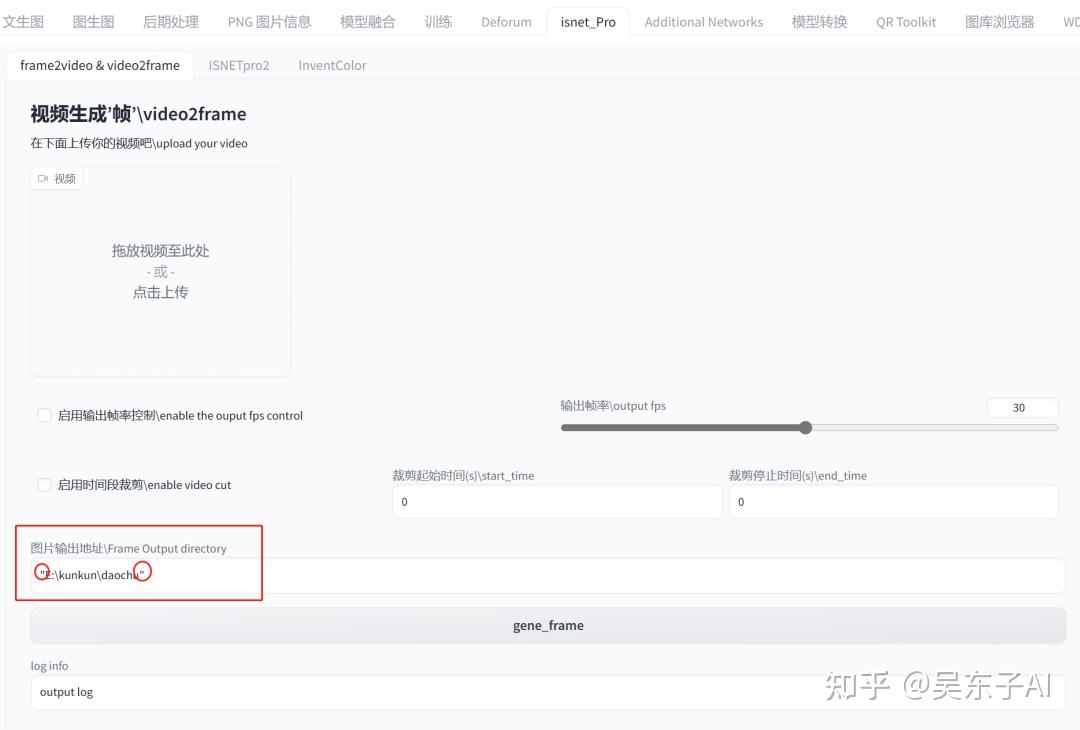Enable the output fps control checkbox
1080x730 pixels.
[x=44, y=415]
